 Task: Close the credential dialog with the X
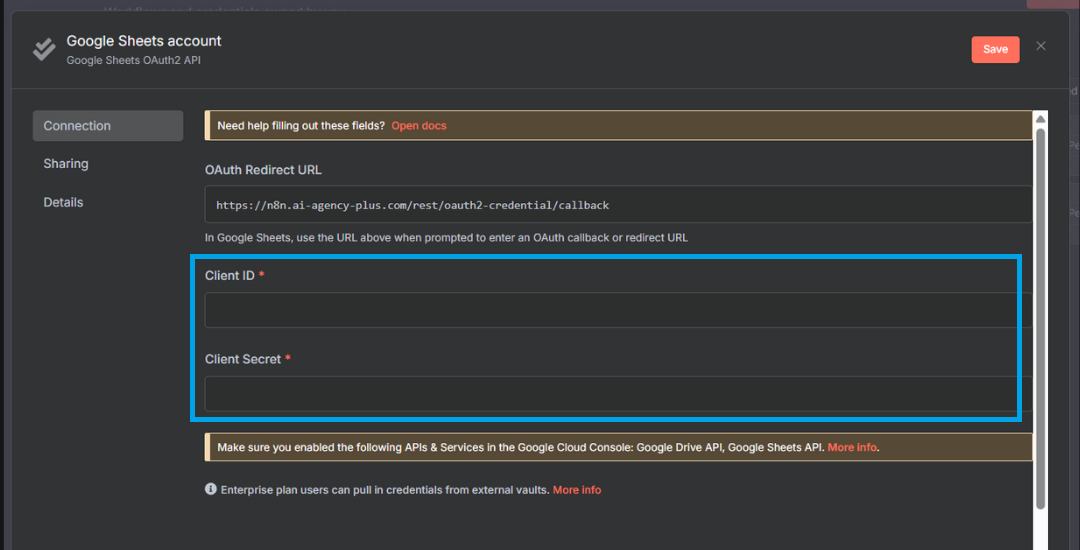coord(1041,46)
